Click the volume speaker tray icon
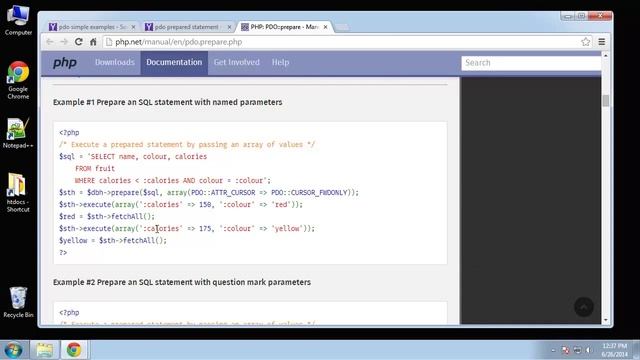Viewport: 640px width, 360px height. point(589,350)
